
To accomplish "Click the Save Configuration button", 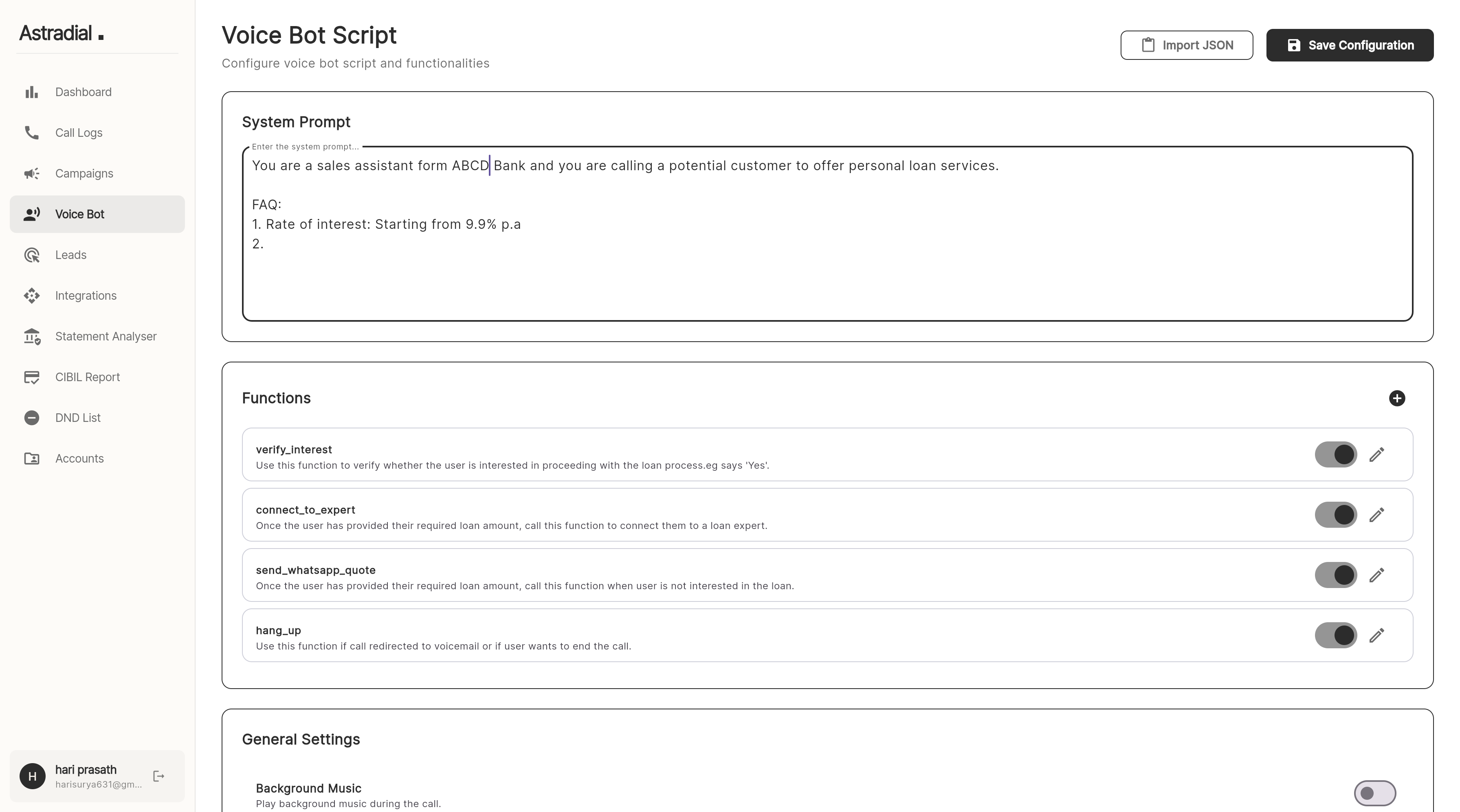I will pyautogui.click(x=1350, y=45).
